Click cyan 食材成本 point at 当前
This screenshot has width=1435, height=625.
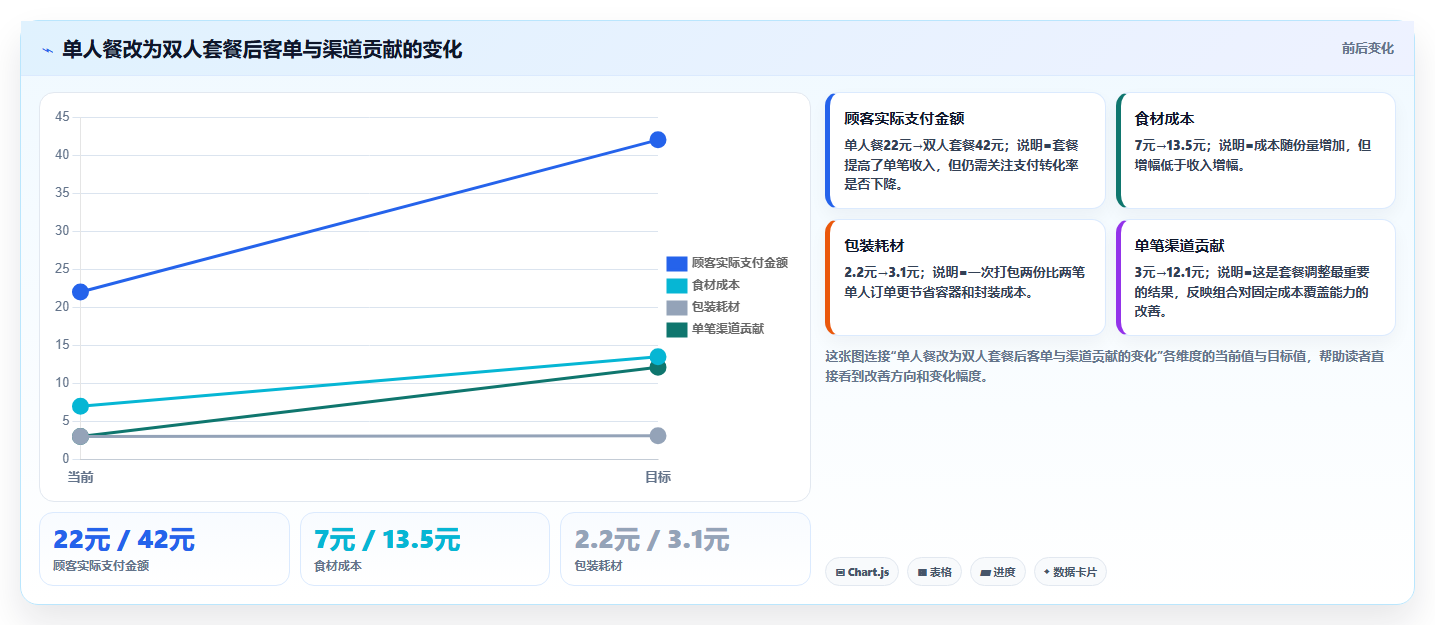[81, 406]
